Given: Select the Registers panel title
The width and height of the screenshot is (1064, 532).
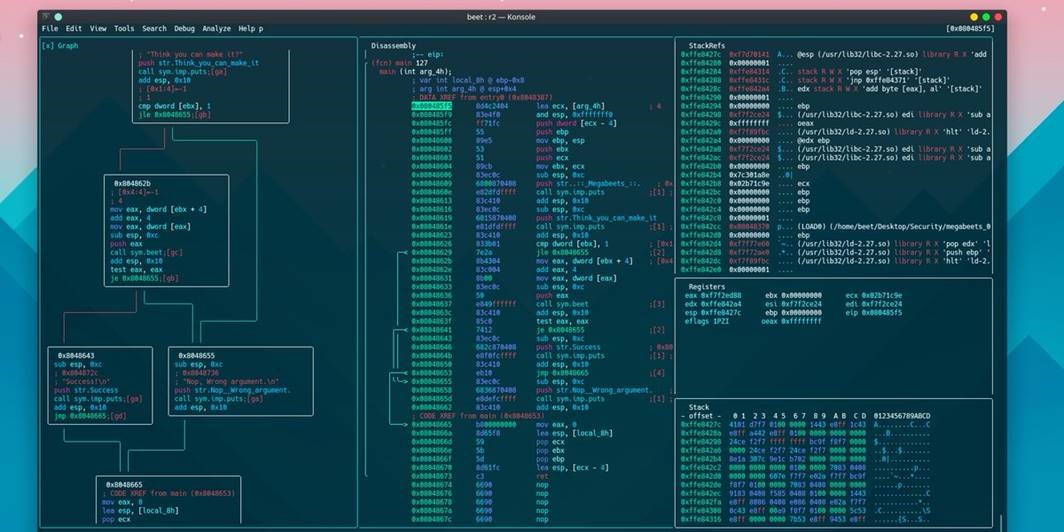Looking at the screenshot, I should (x=707, y=286).
